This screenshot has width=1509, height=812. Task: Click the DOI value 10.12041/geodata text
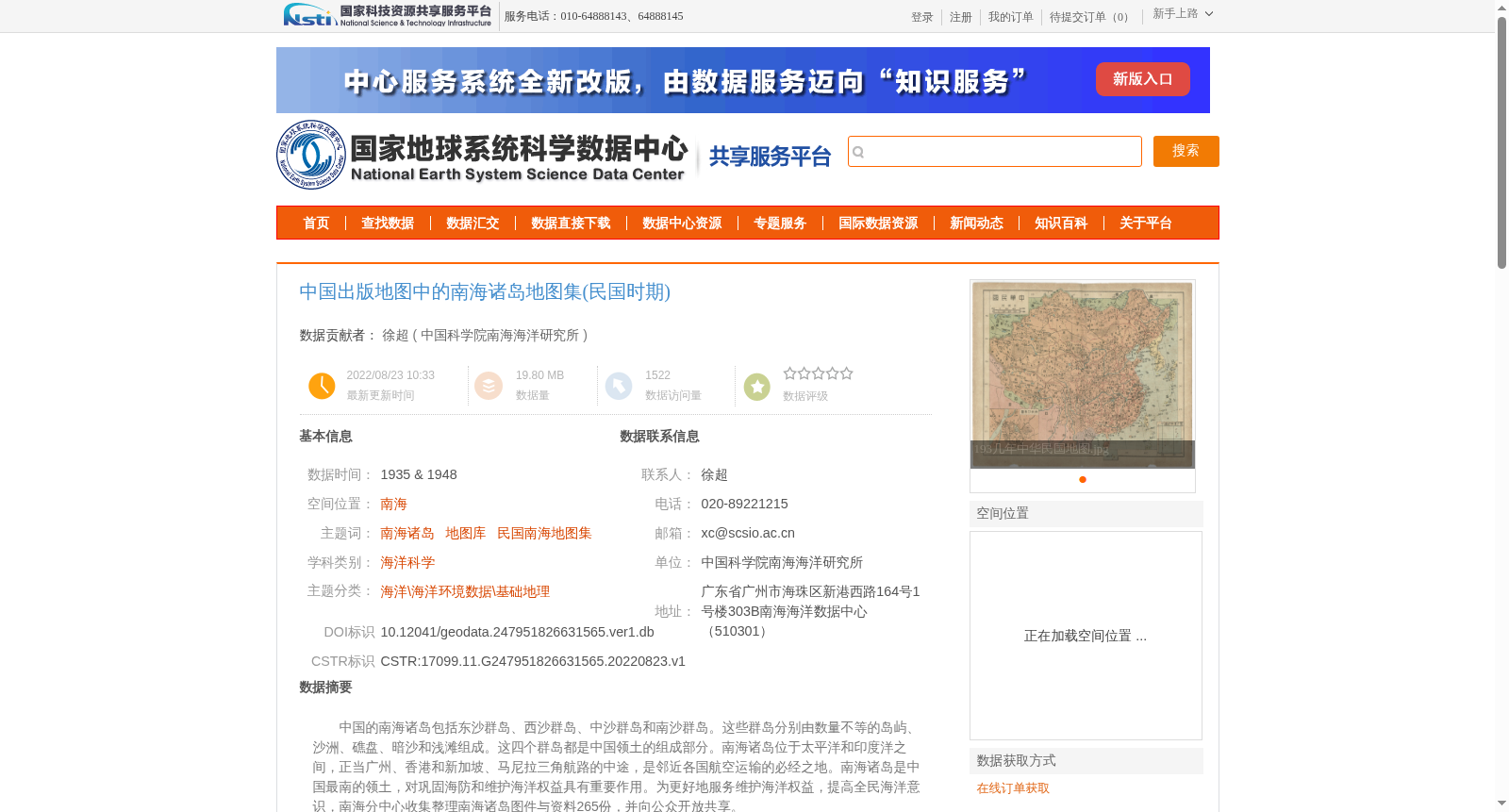coord(517,632)
